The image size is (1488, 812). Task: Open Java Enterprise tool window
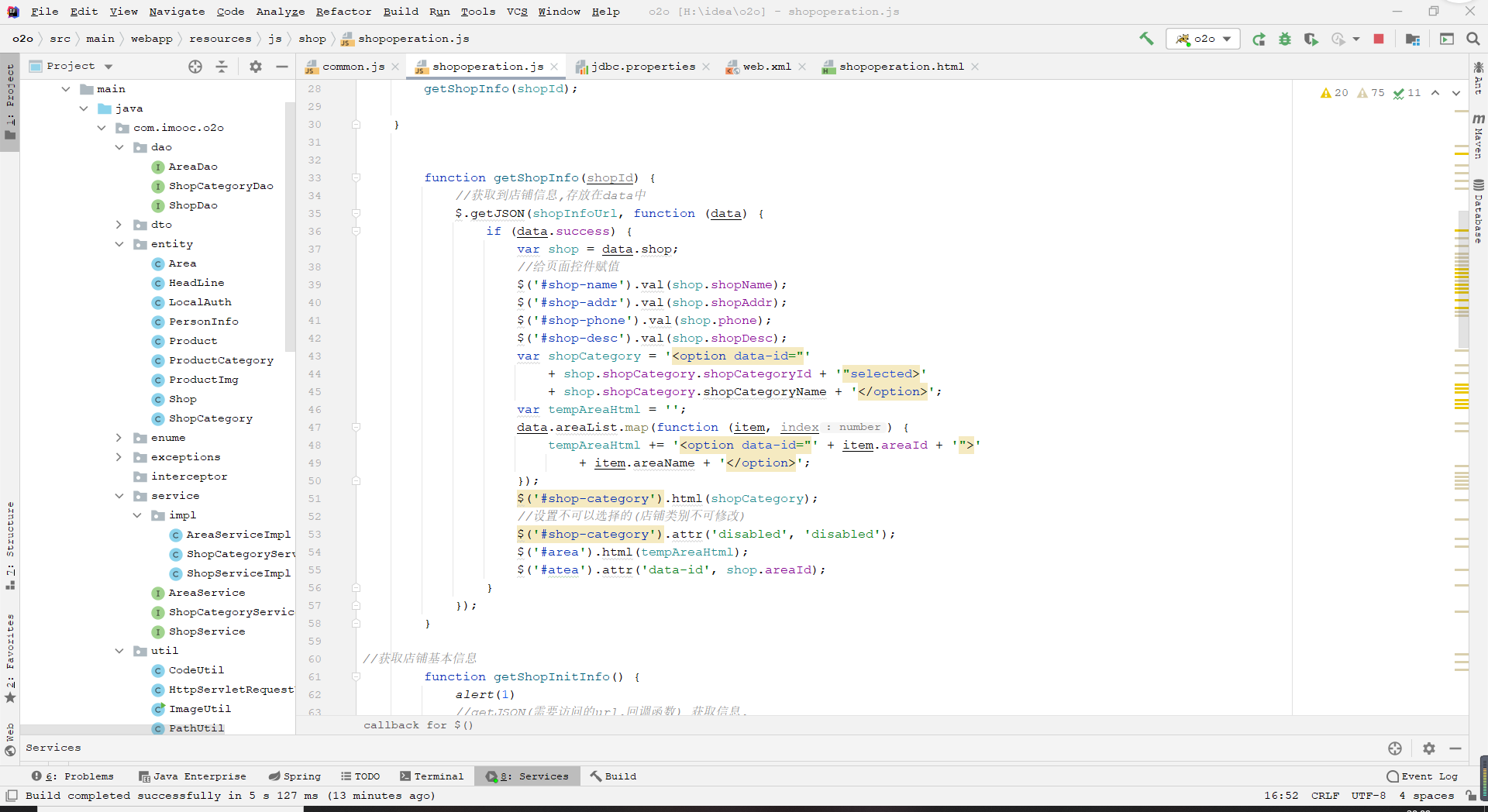coord(192,776)
